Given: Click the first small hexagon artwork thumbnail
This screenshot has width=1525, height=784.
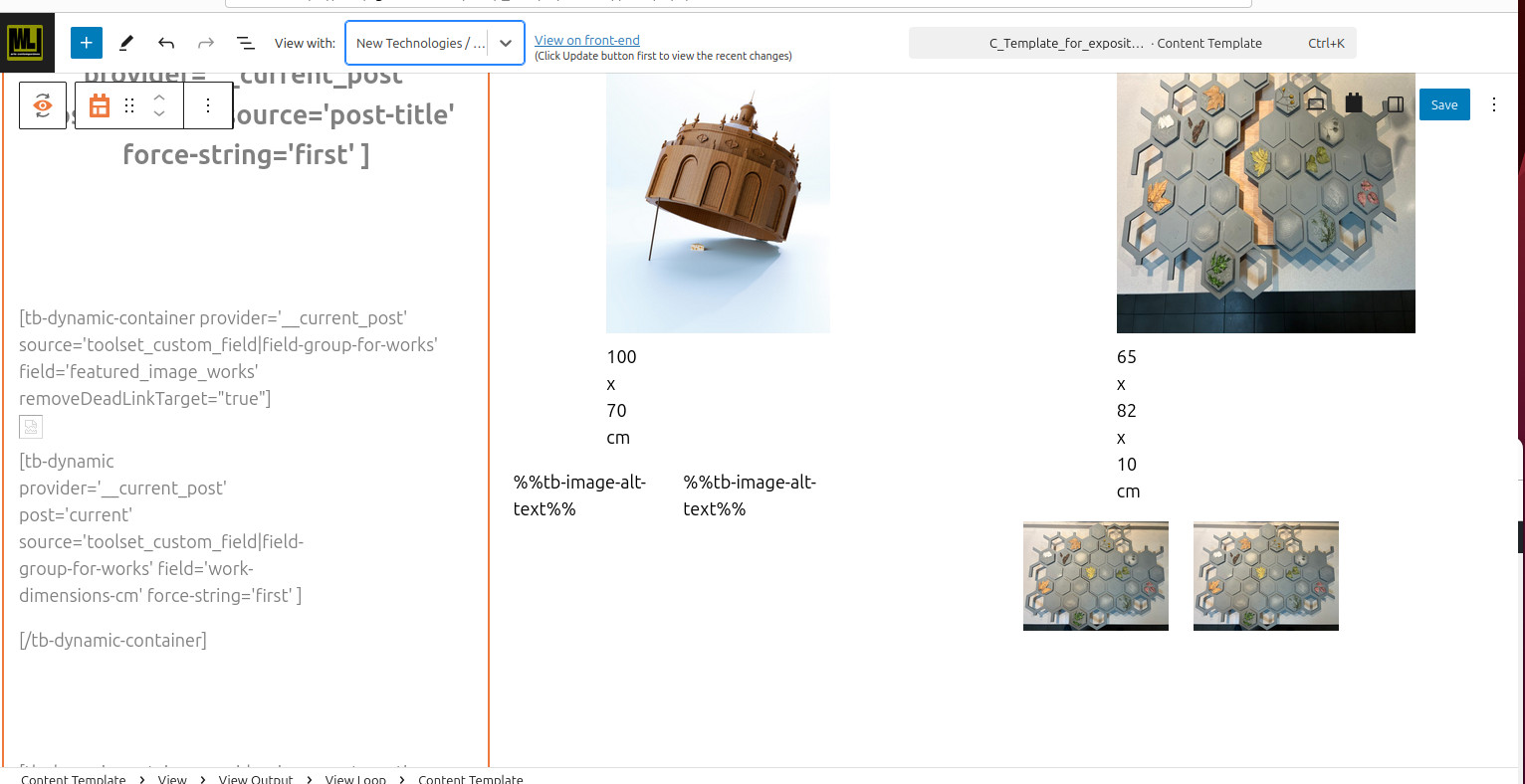Looking at the screenshot, I should [x=1096, y=576].
